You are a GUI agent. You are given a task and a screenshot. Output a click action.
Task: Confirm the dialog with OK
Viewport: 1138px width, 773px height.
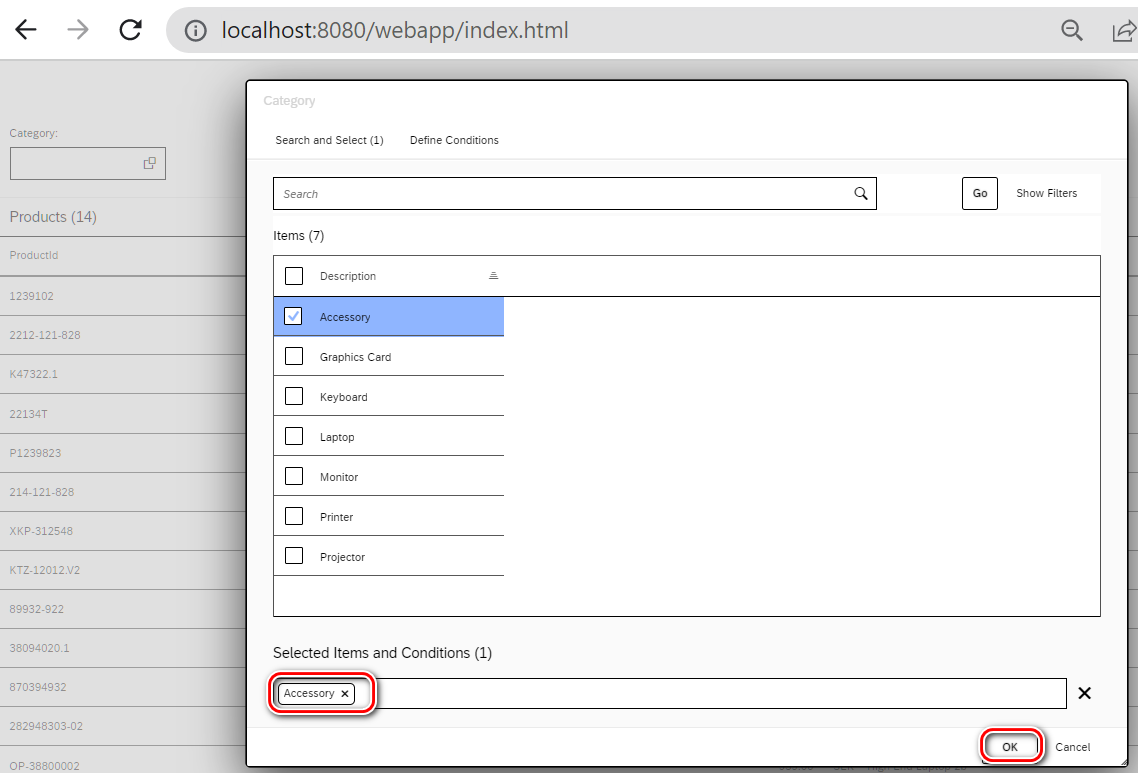pyautogui.click(x=1010, y=746)
